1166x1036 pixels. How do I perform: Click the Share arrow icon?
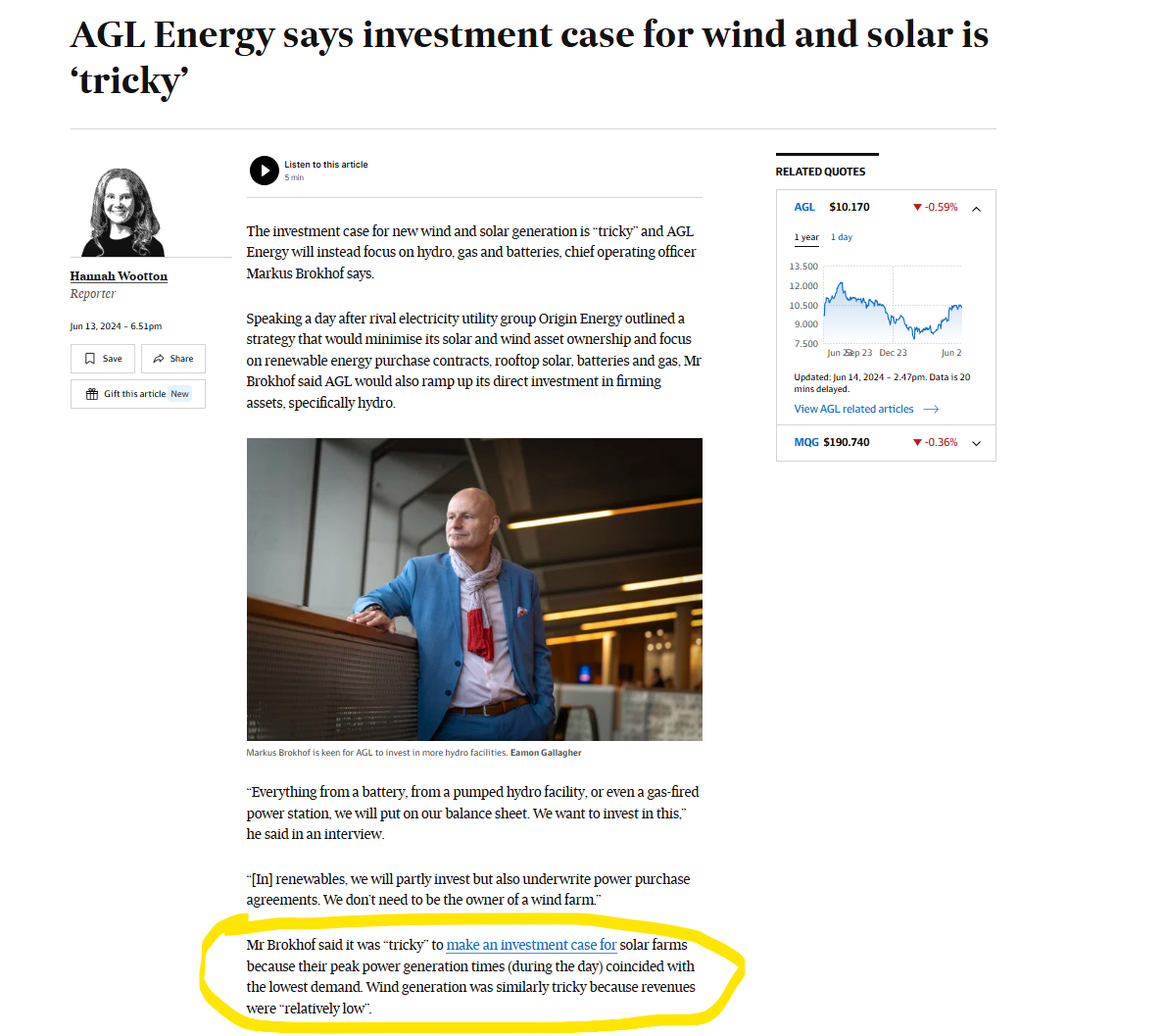coord(159,359)
